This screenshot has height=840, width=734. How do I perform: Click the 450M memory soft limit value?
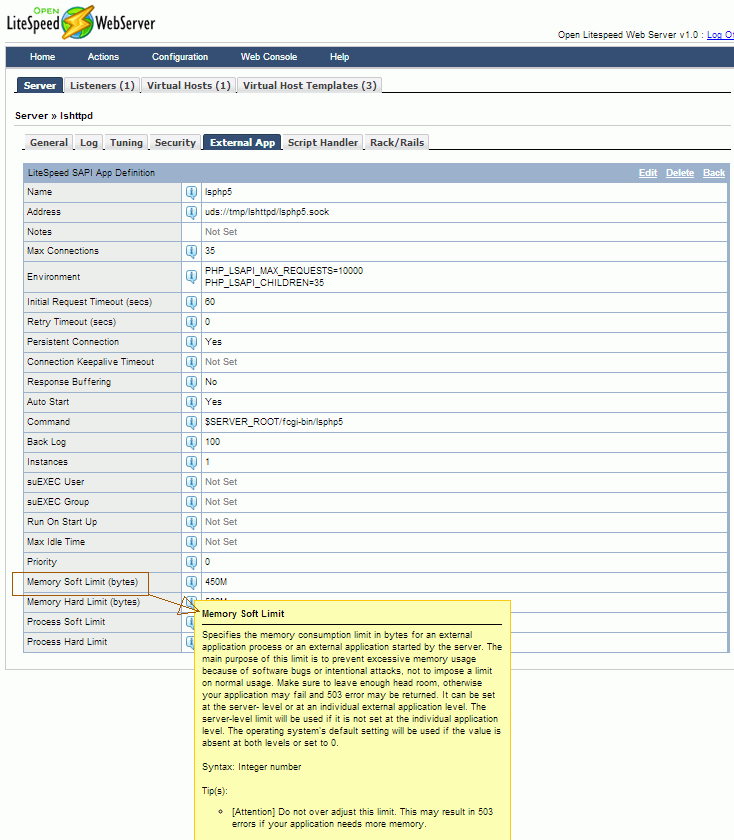click(216, 582)
